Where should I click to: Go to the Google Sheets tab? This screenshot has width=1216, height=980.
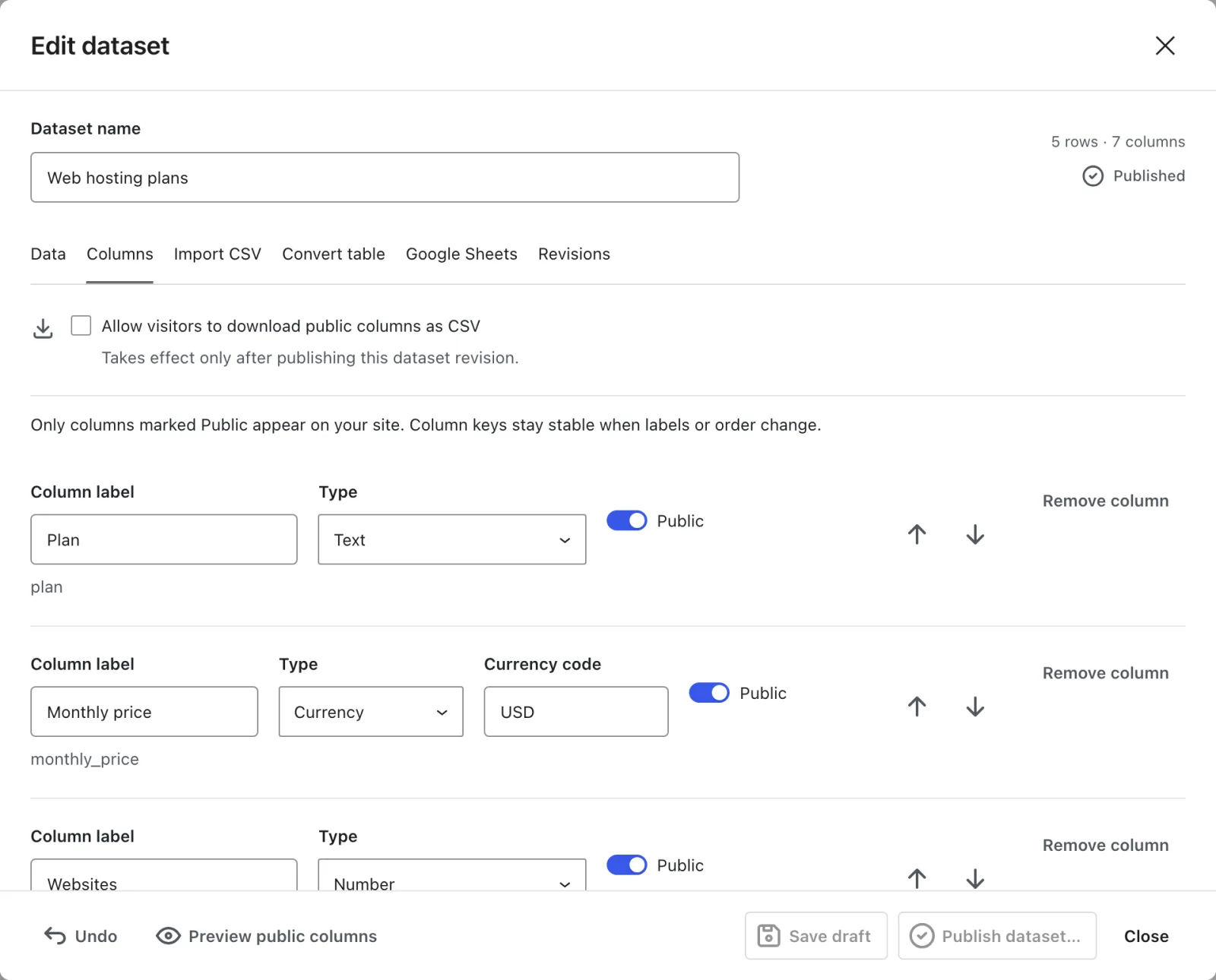coord(461,254)
